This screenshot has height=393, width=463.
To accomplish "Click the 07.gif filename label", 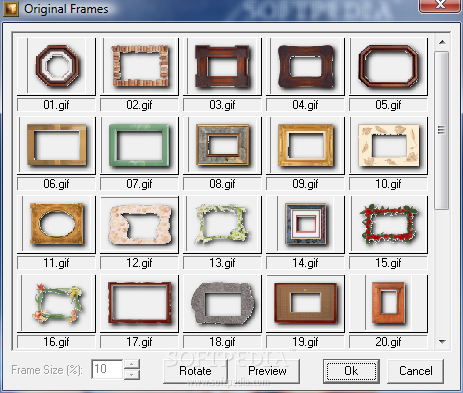I will click(x=139, y=184).
